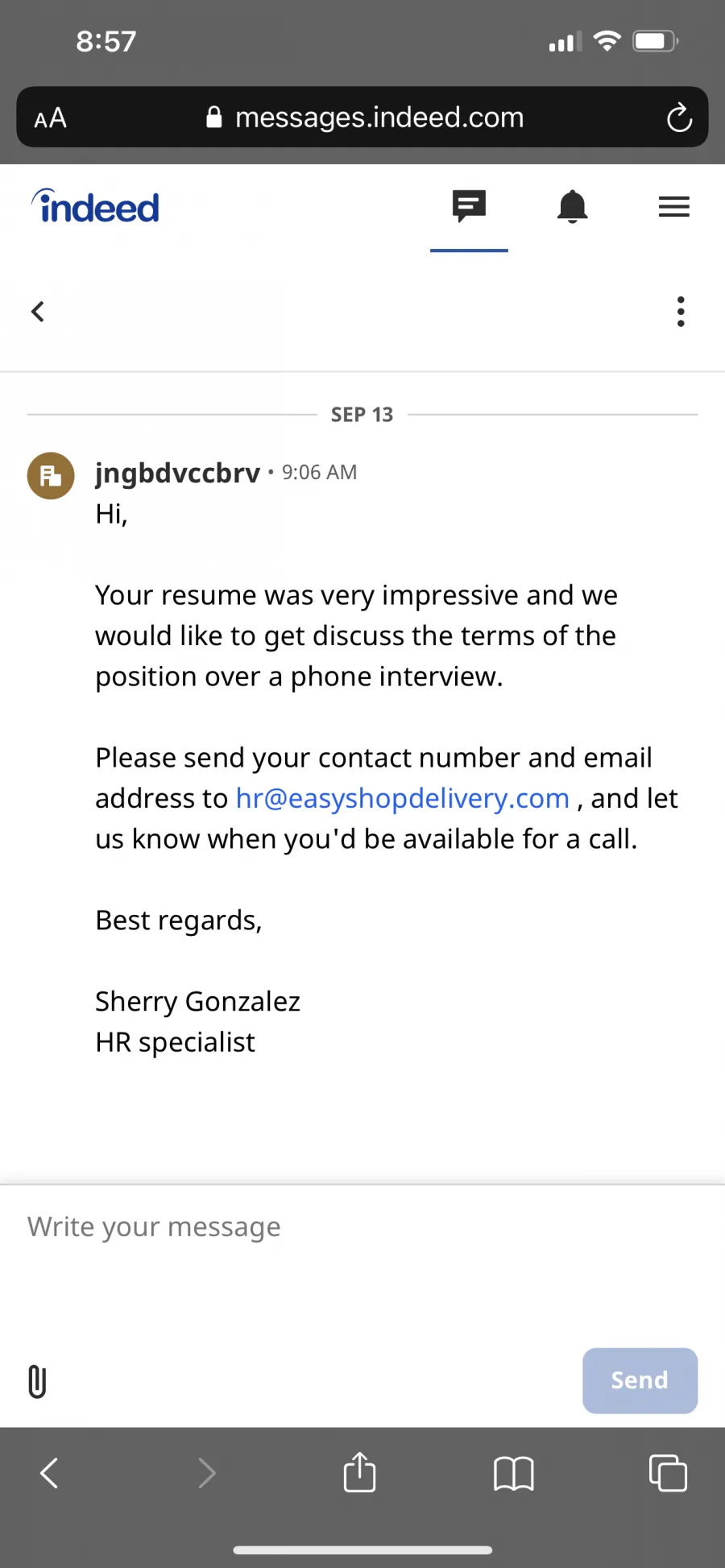Focus the Write your message field
725x1568 pixels.
pos(362,1256)
